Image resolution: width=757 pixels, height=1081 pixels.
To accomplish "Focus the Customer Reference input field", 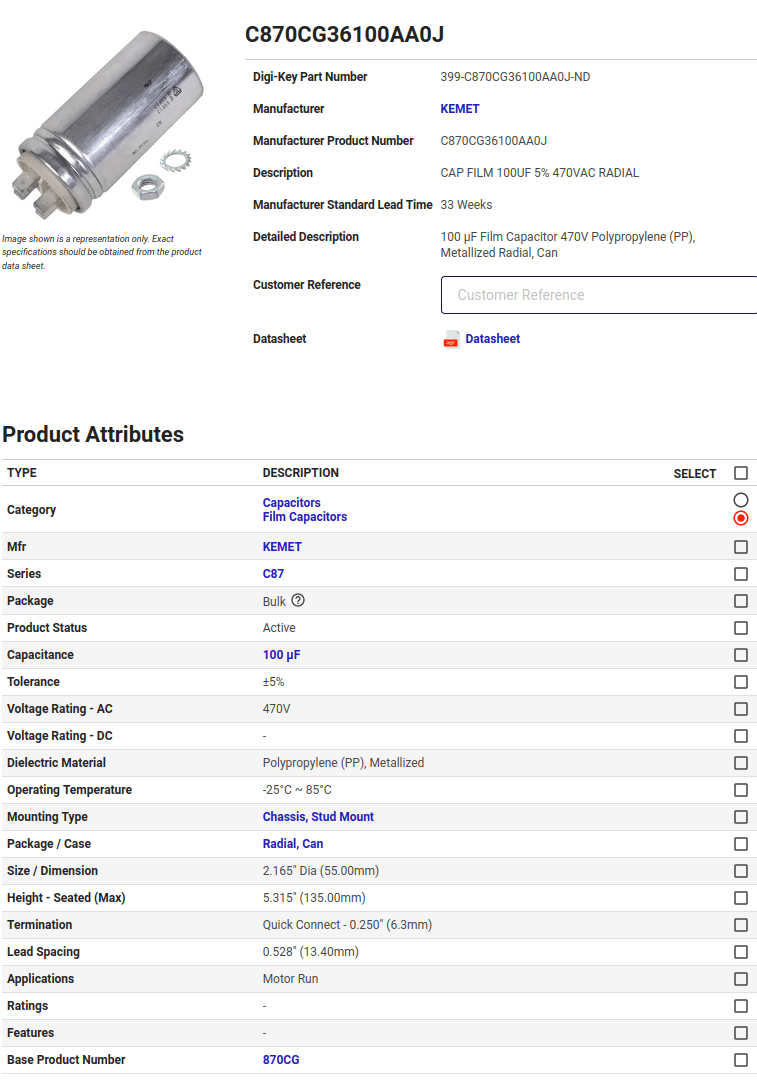I will 598,295.
